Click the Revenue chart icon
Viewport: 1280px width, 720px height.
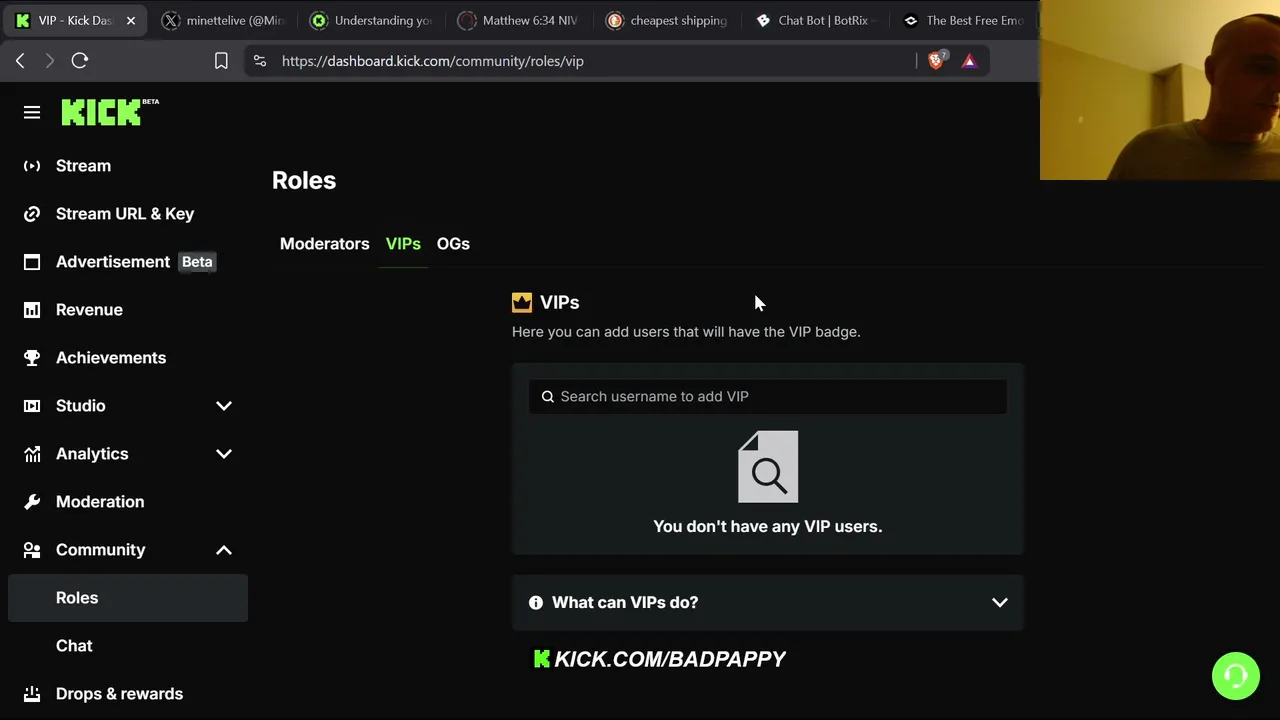[x=32, y=310]
